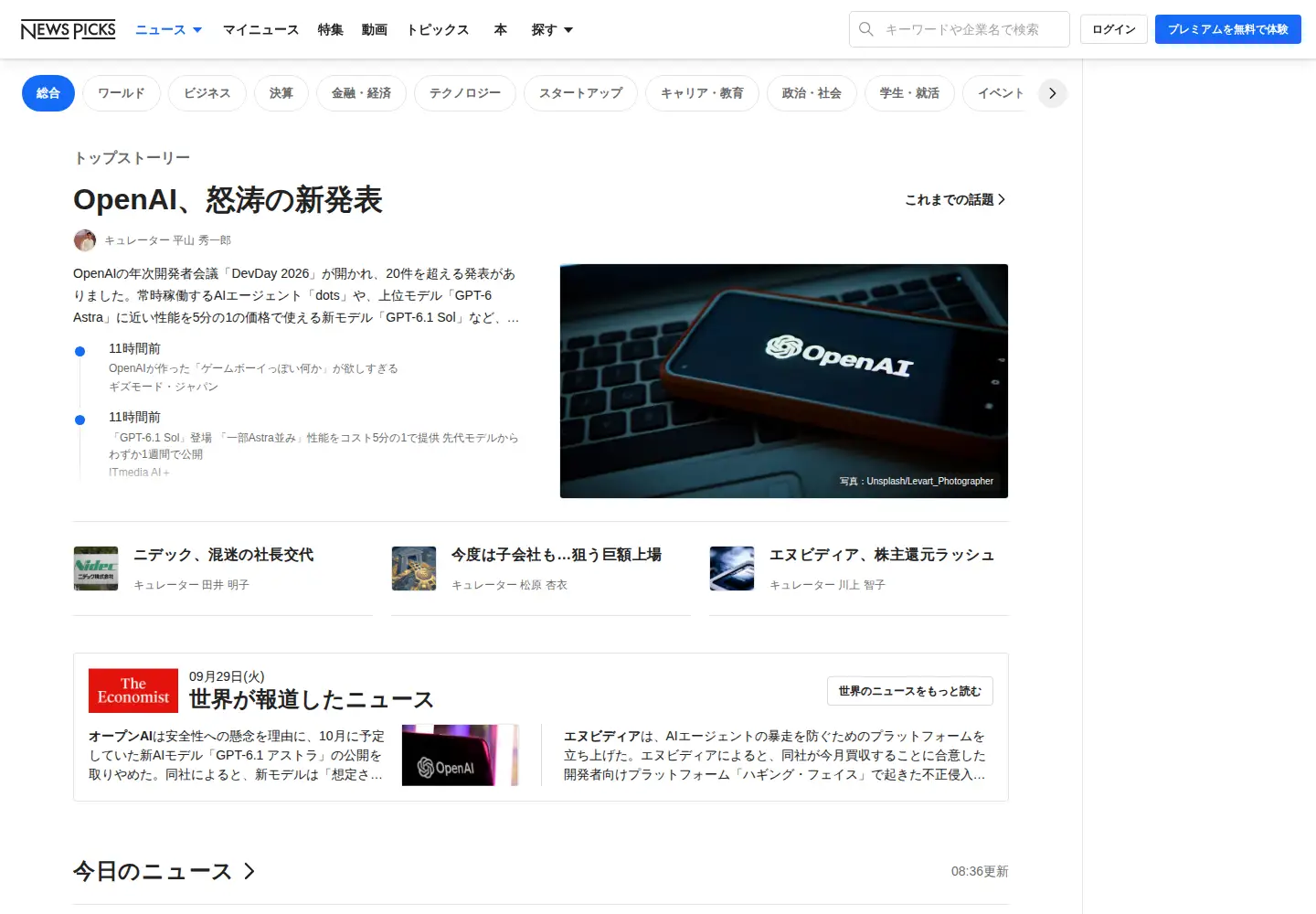Open the スタートアップ category
The width and height of the screenshot is (1316, 914).
[x=581, y=93]
